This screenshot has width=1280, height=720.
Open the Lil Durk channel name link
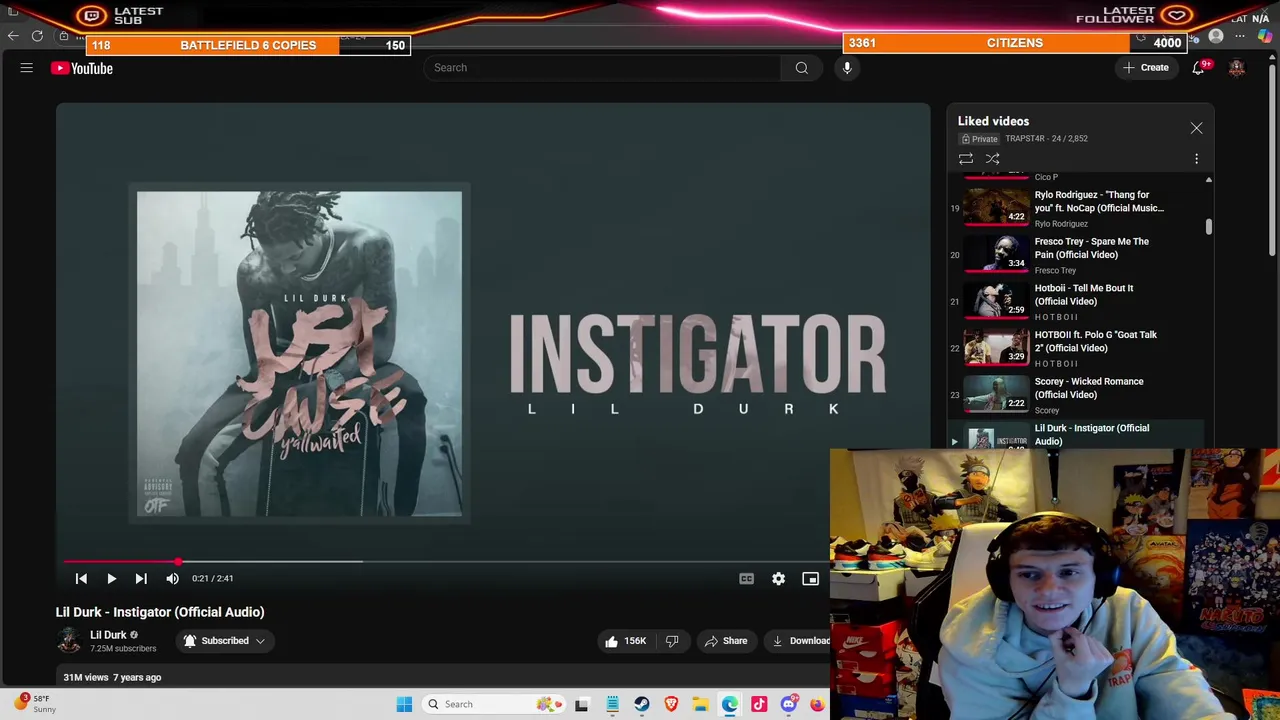click(108, 635)
